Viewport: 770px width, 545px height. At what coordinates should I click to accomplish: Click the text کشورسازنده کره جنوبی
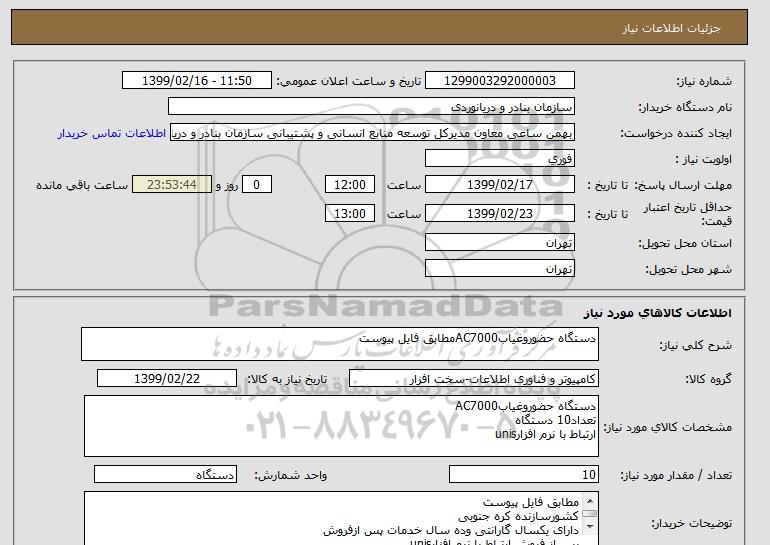click(519, 517)
